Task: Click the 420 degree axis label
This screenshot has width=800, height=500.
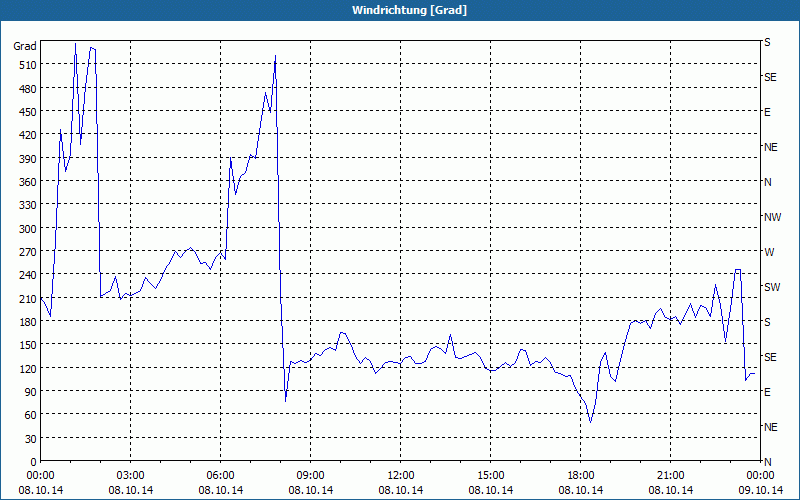Action: point(28,135)
